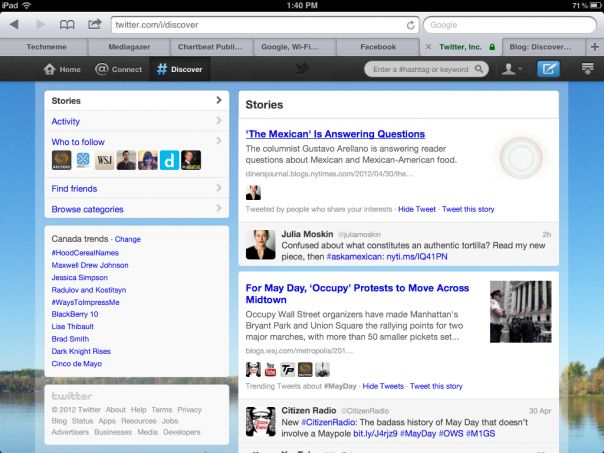Click Julia Moskin's profile photo
This screenshot has height=453, width=604.
pyautogui.click(x=261, y=245)
